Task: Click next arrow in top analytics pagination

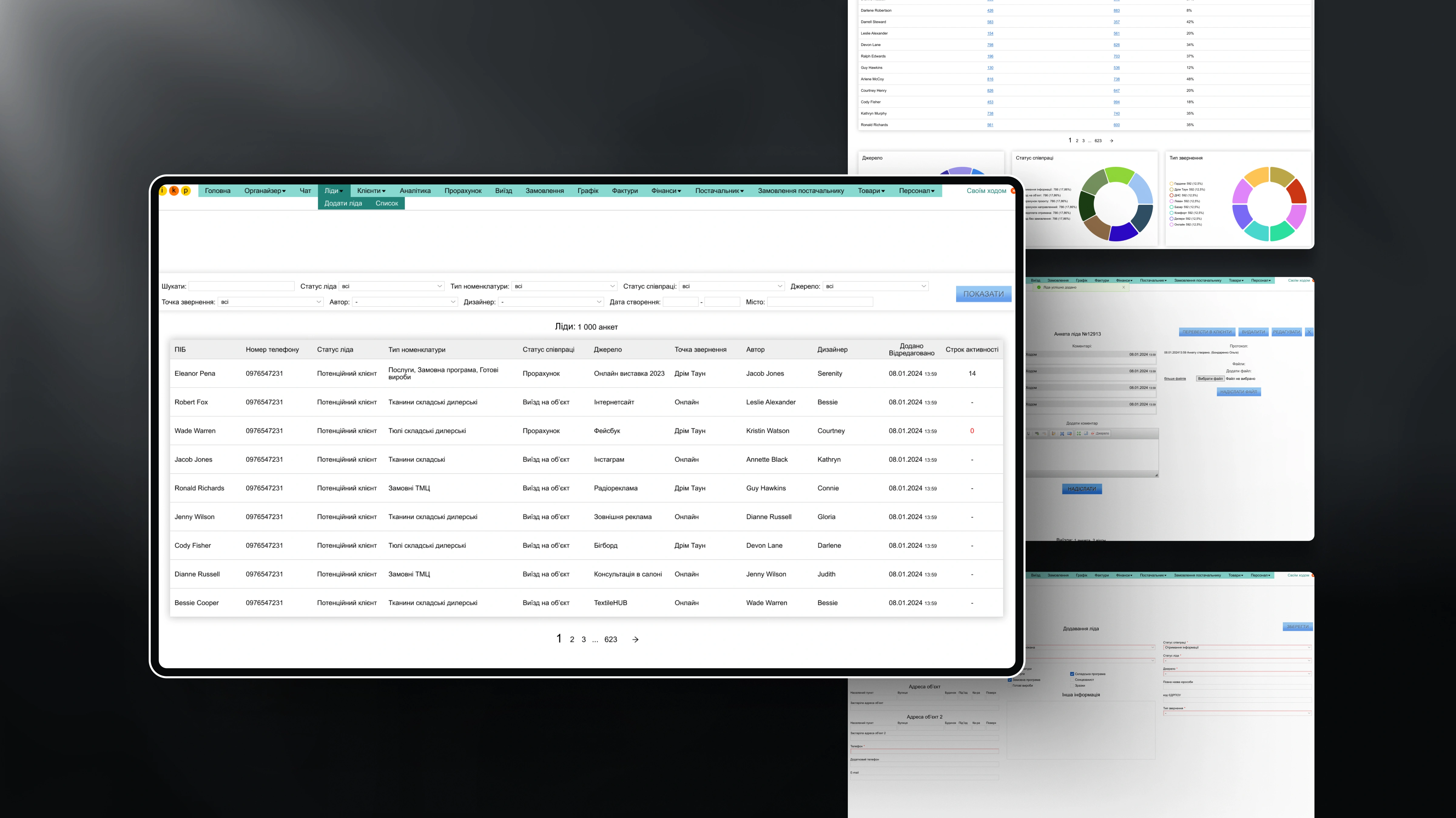Action: 1111,141
